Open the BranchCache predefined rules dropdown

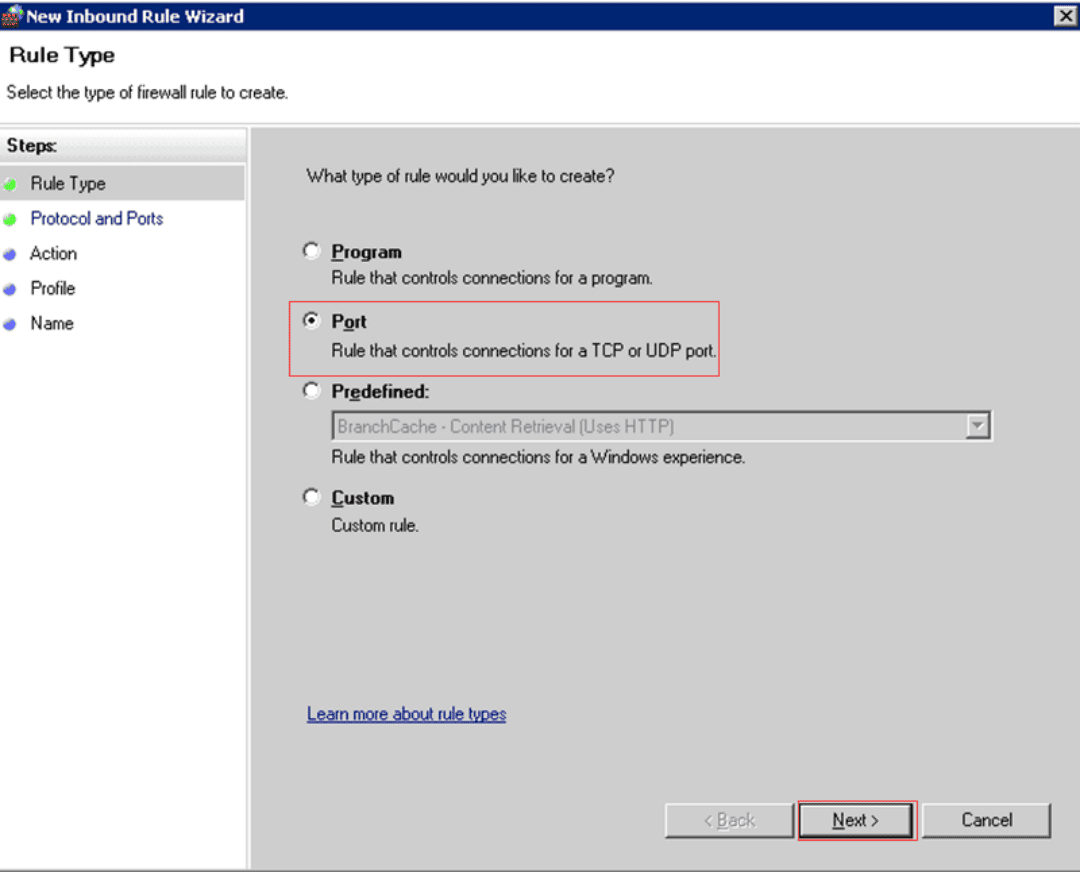tap(660, 425)
